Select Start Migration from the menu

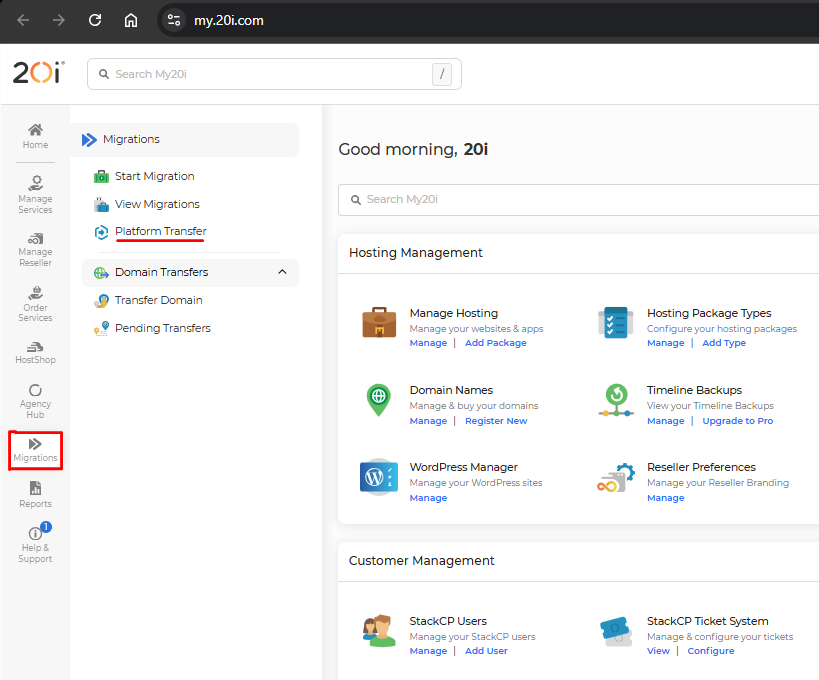click(x=154, y=176)
